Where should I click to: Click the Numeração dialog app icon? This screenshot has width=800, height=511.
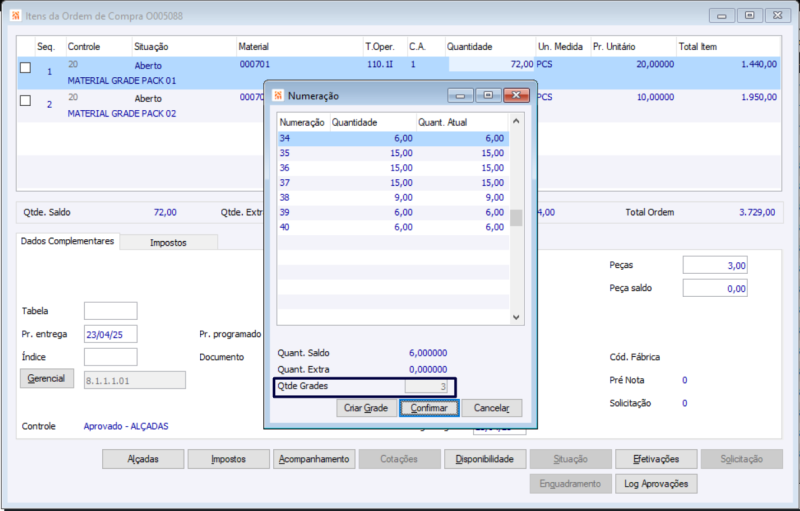coord(278,95)
